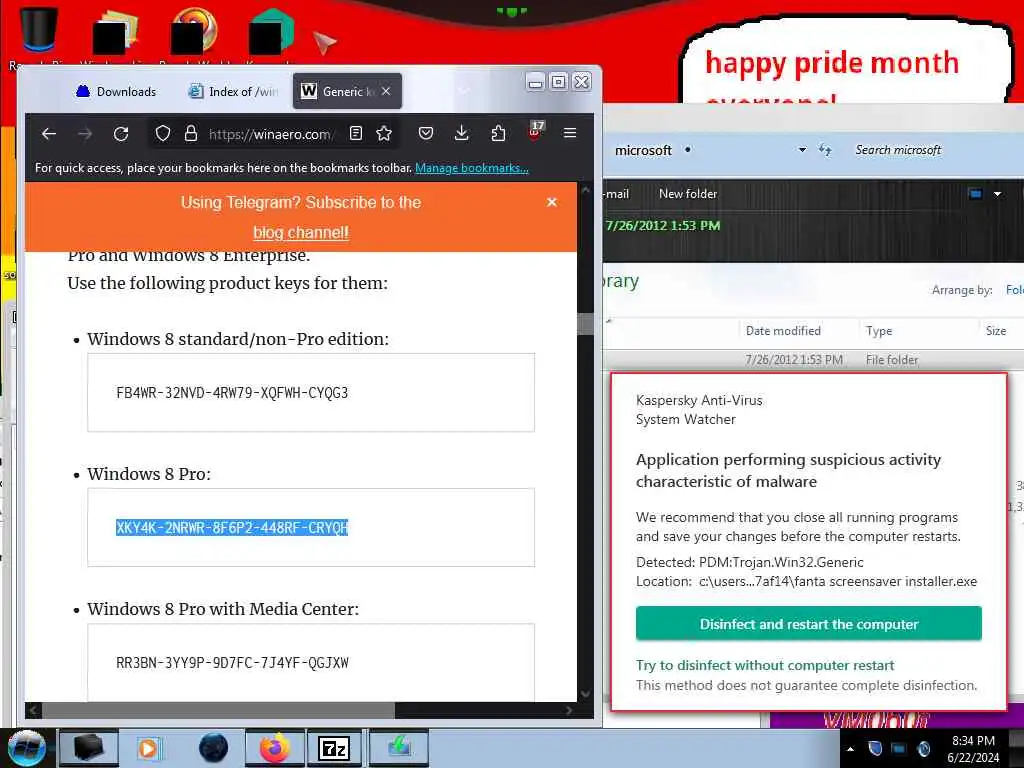Click Disinfect and restart the computer

(808, 624)
